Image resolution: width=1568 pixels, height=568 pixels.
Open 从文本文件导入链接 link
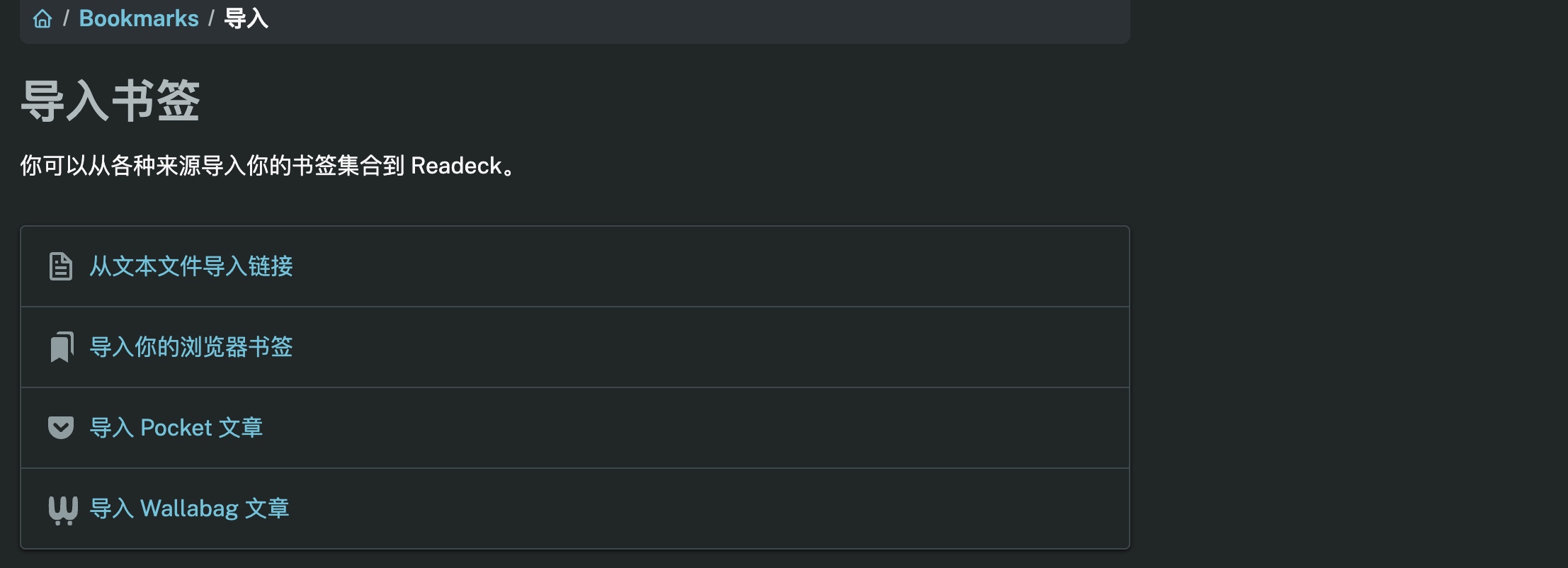191,266
